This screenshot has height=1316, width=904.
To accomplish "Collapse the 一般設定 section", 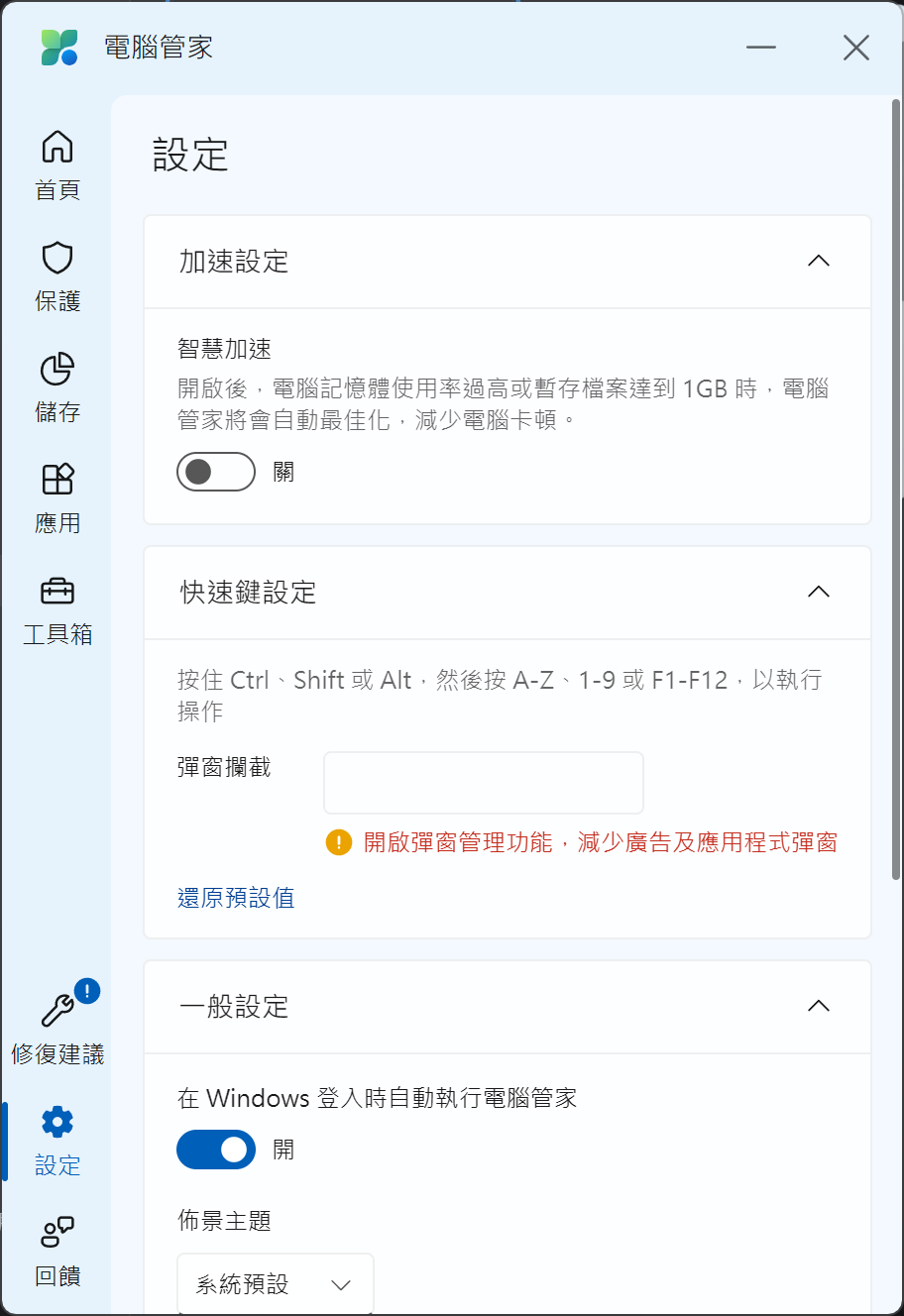I will coord(818,1007).
